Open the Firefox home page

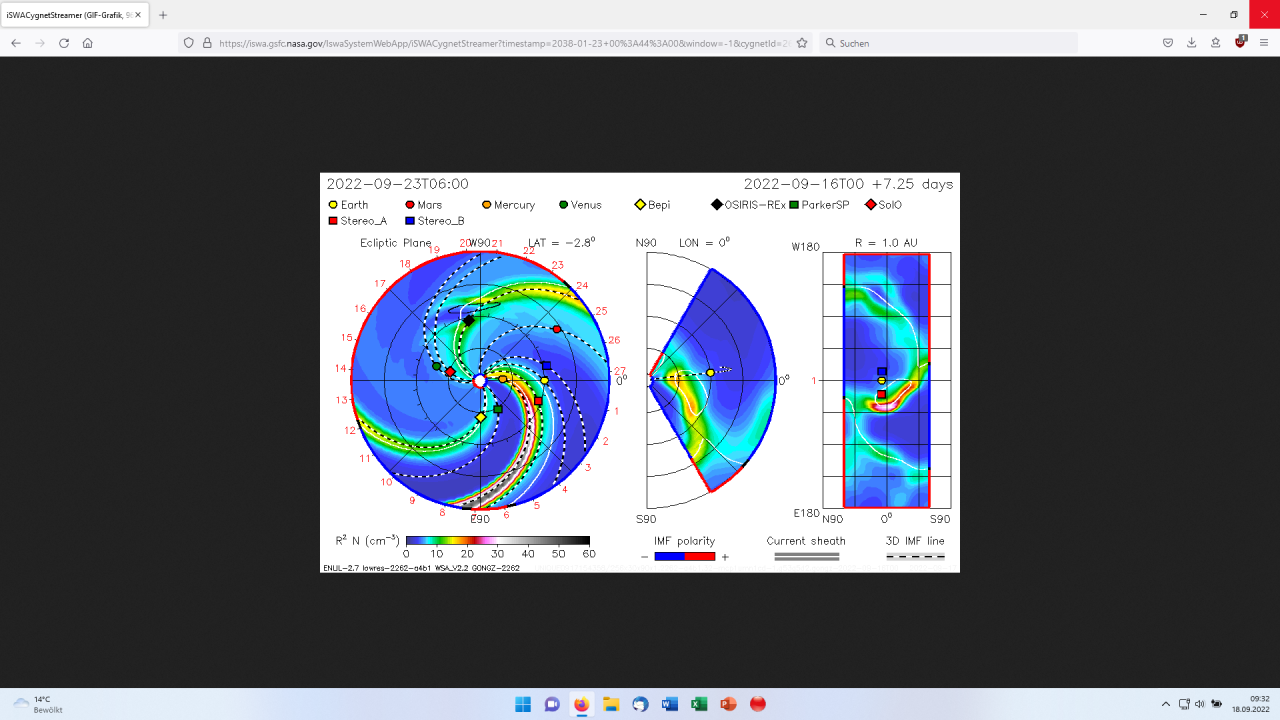click(88, 43)
